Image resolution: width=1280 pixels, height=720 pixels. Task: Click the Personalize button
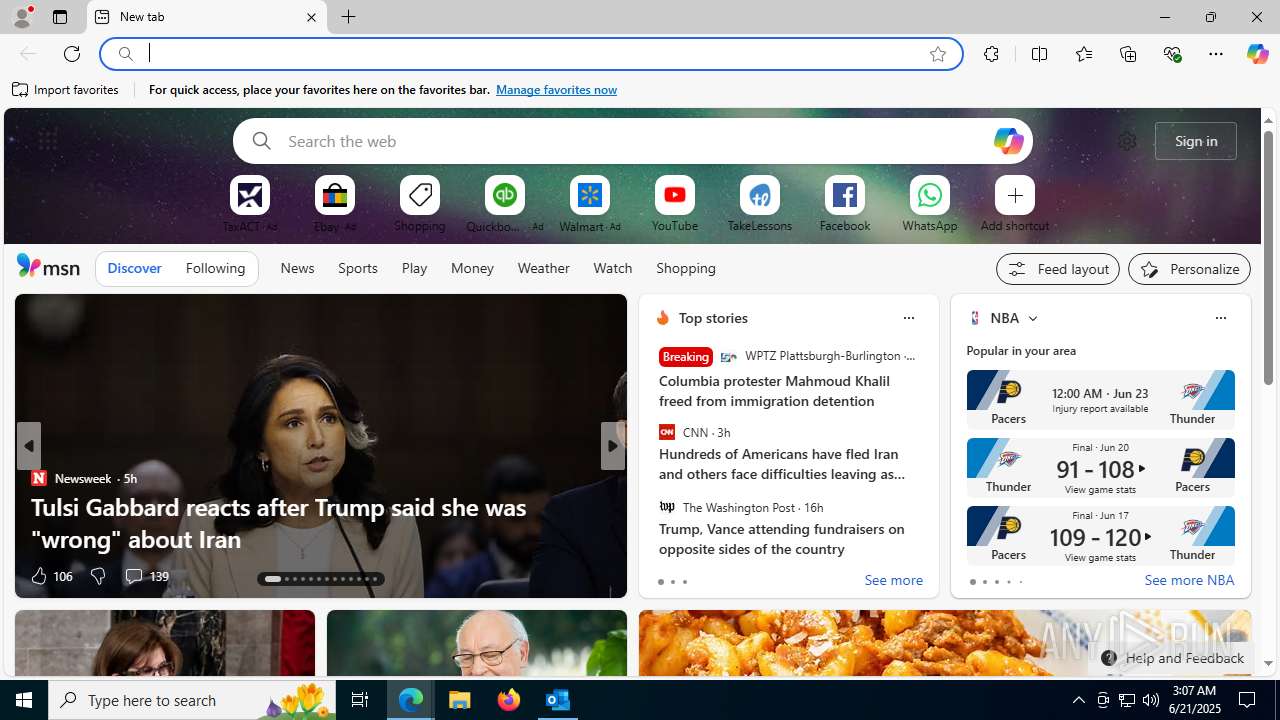[1189, 269]
